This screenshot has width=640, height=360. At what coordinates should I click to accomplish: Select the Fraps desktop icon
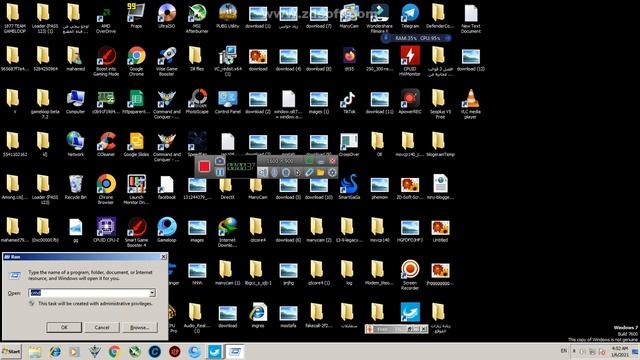(x=136, y=16)
